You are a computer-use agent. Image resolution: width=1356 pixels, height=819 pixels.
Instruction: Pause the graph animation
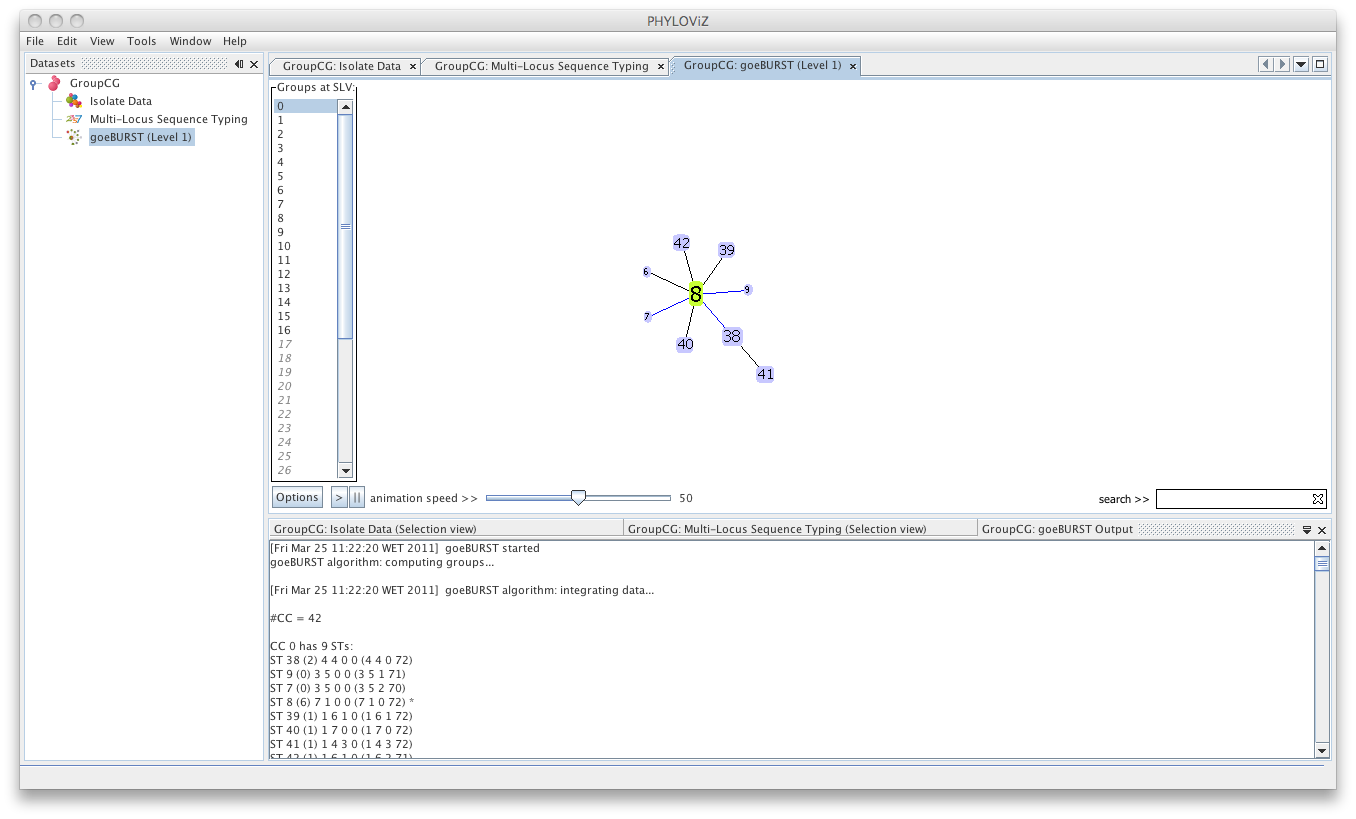pyautogui.click(x=356, y=497)
